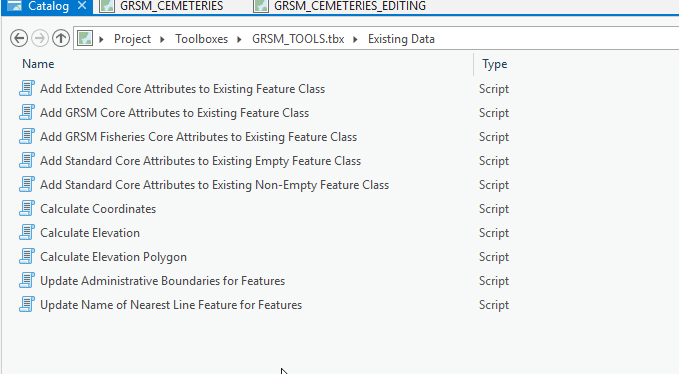
Task: Select Add GRSM Fisheries Core Attributes tool
Action: coord(198,137)
